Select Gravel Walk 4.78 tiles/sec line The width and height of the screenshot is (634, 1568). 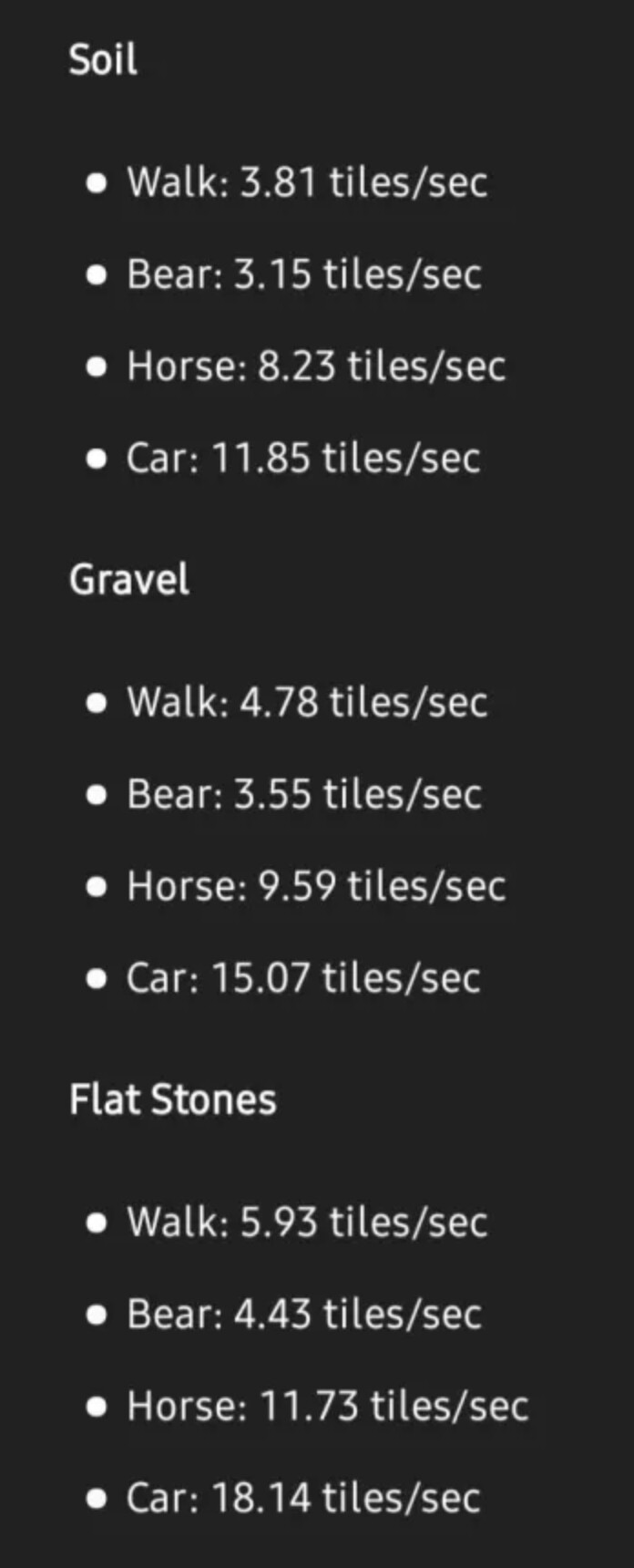[x=307, y=702]
